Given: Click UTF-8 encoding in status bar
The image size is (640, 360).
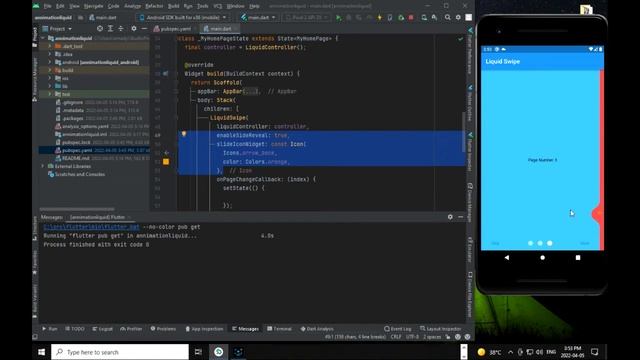Looking at the screenshot, I should point(412,337).
